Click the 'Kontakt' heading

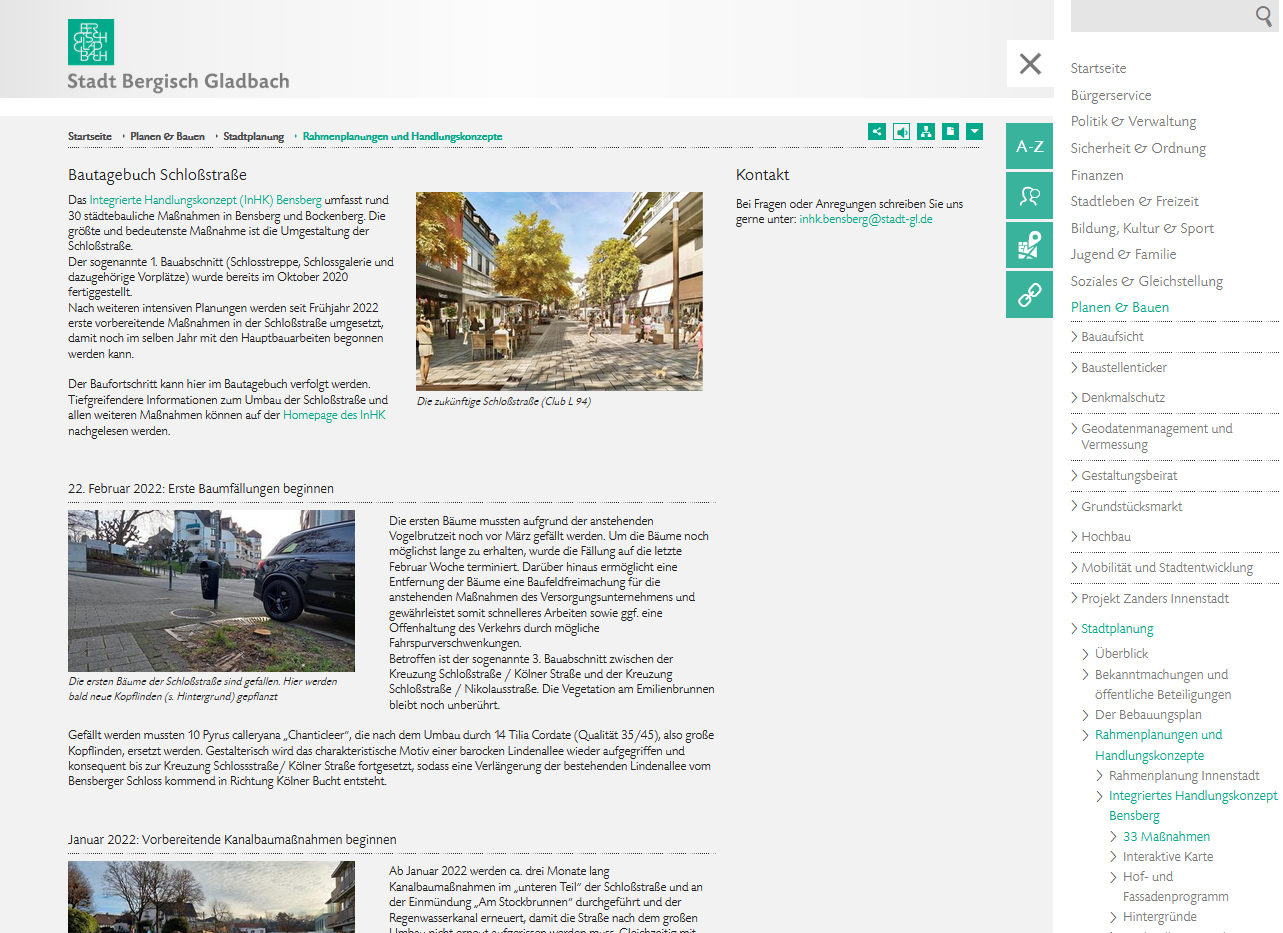click(x=763, y=174)
